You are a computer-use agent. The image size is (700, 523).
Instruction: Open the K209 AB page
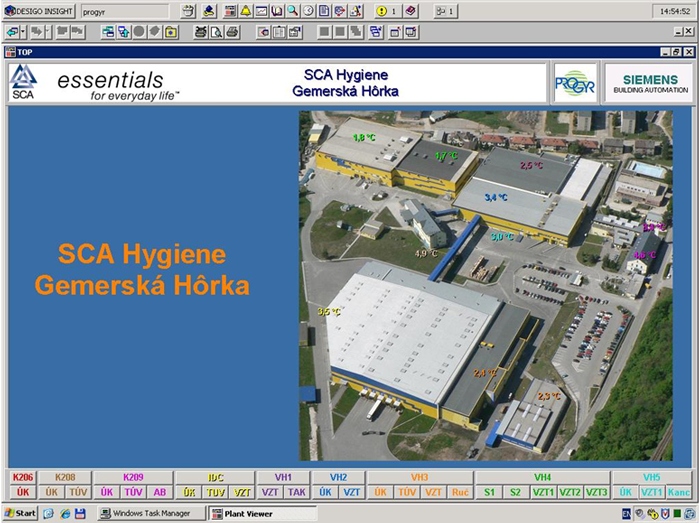tap(159, 492)
